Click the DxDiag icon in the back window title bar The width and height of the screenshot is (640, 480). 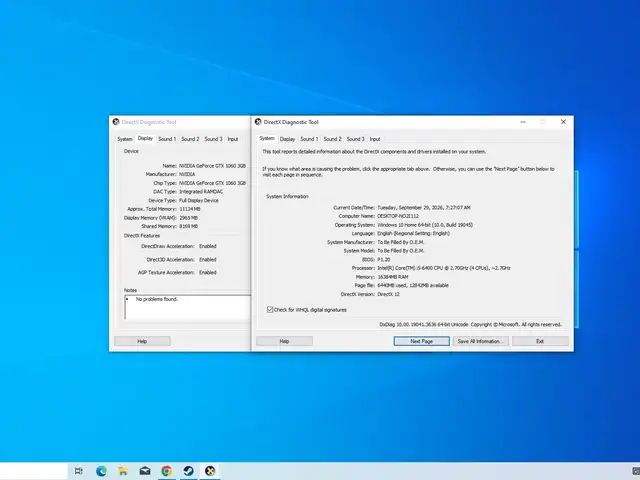pyautogui.click(x=116, y=122)
